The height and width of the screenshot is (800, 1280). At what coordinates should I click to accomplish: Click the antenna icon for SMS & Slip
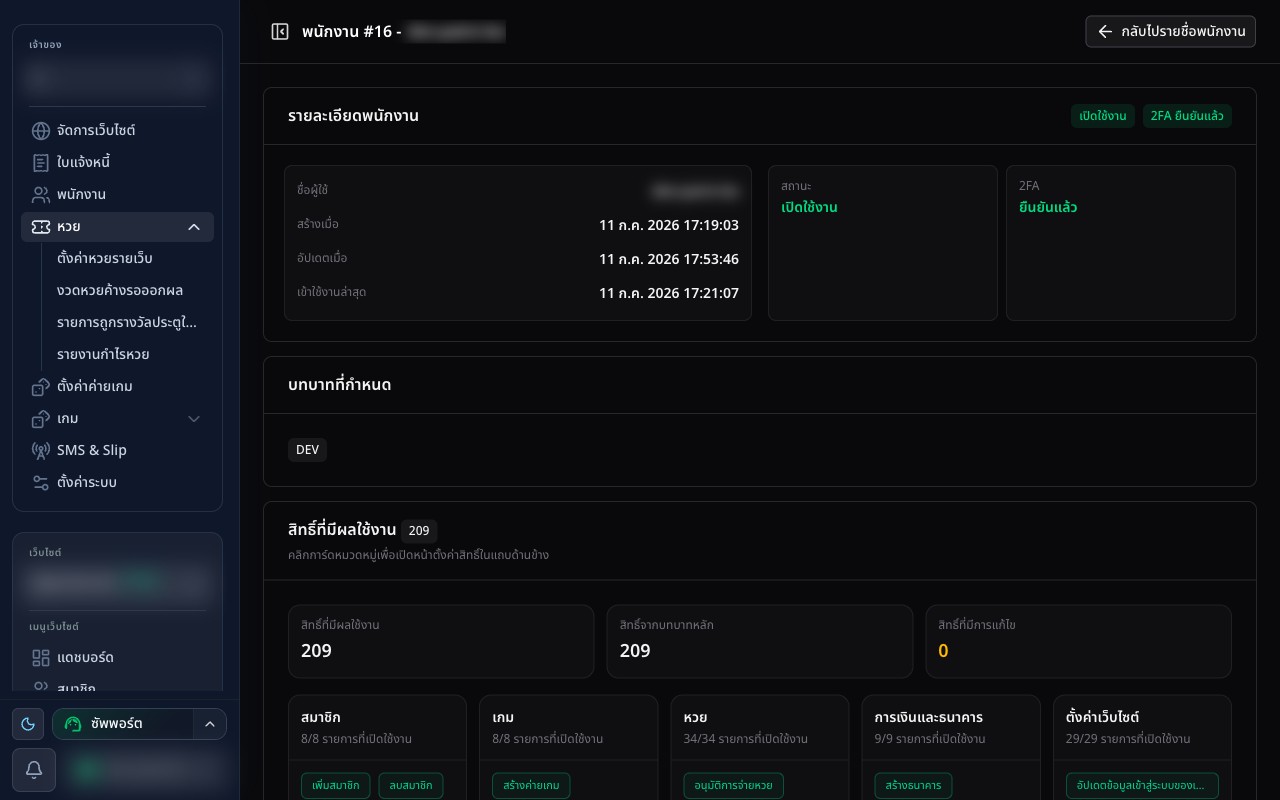41,450
